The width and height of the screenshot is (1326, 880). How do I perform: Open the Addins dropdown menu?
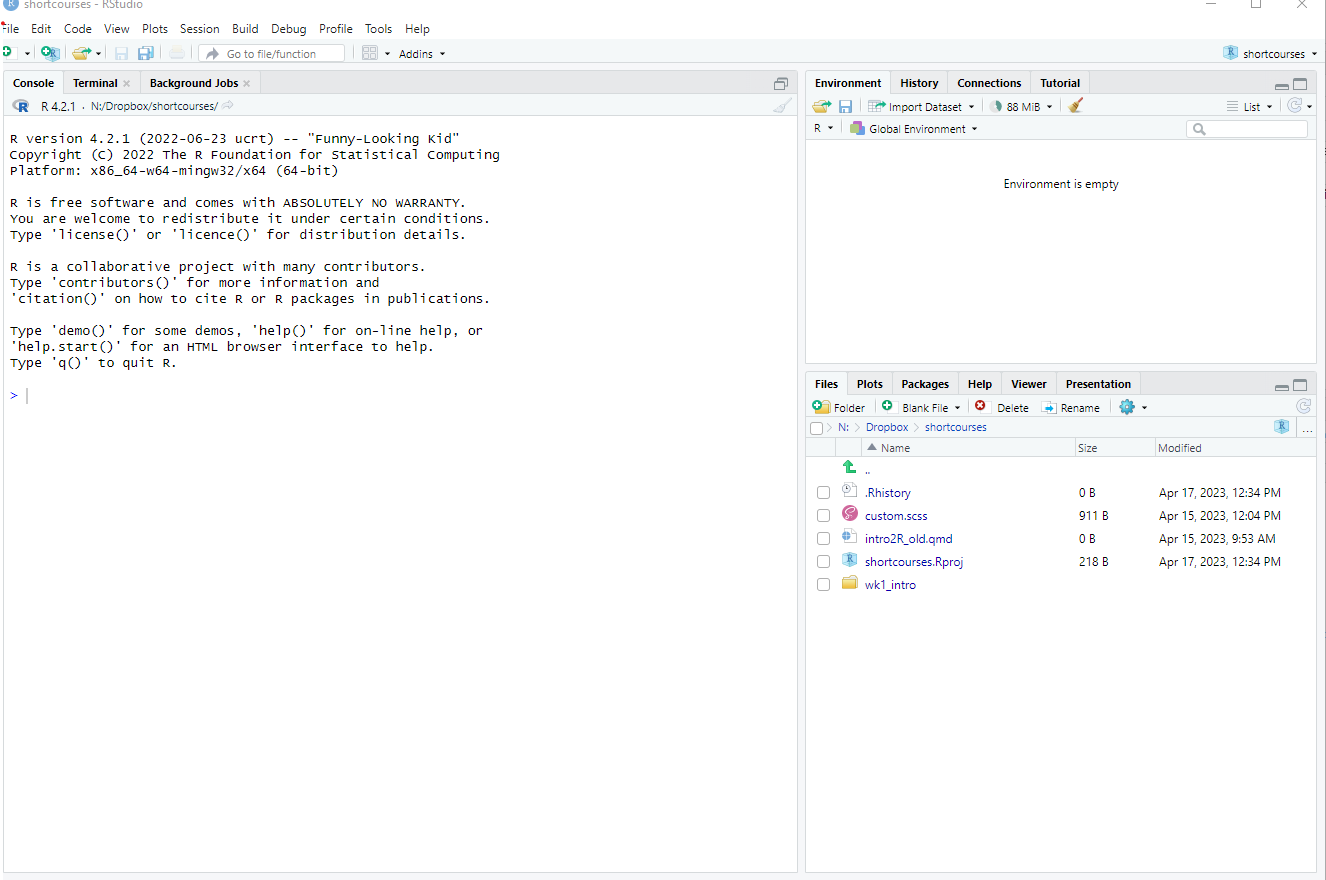421,54
